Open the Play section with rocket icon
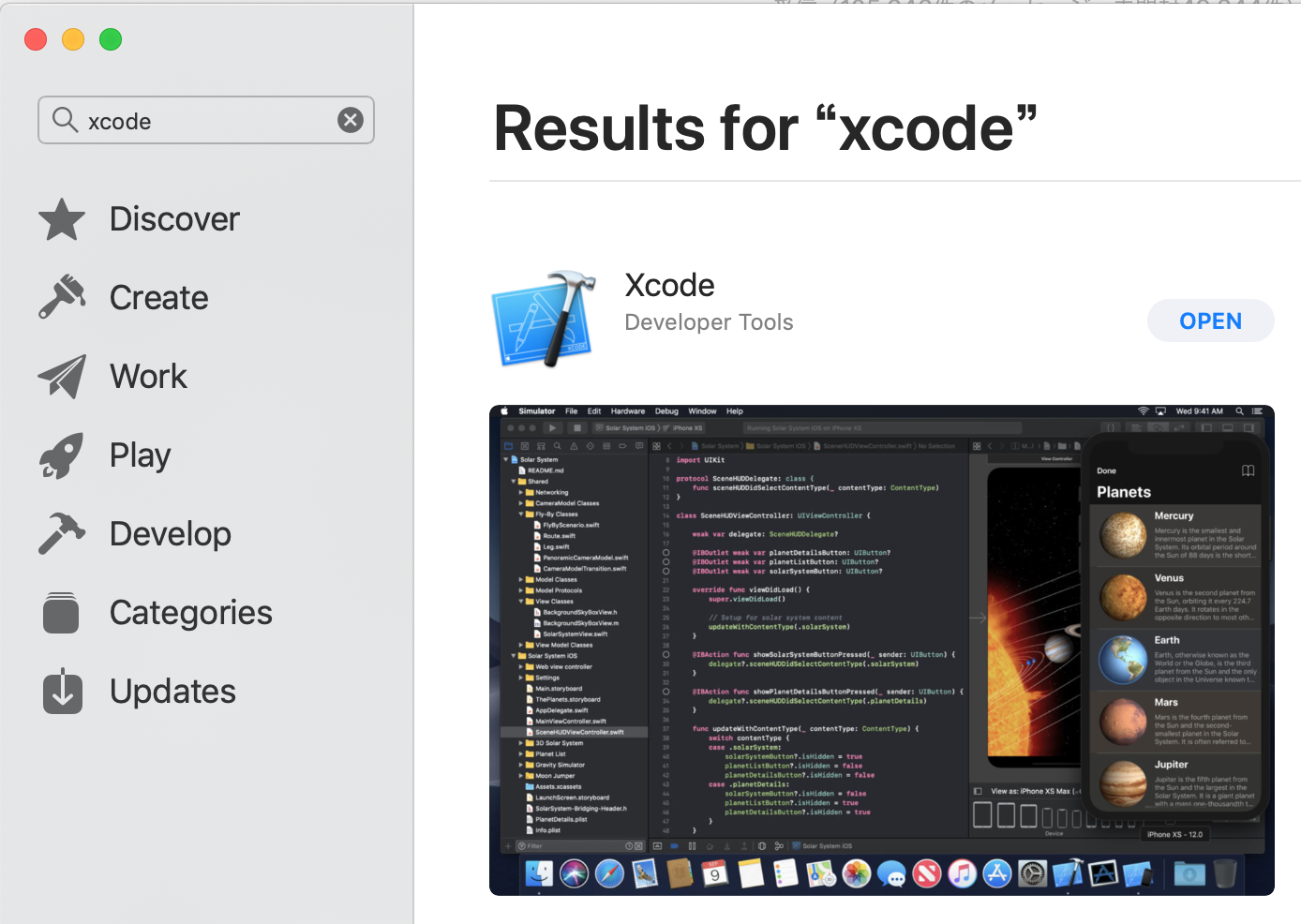 click(x=105, y=455)
